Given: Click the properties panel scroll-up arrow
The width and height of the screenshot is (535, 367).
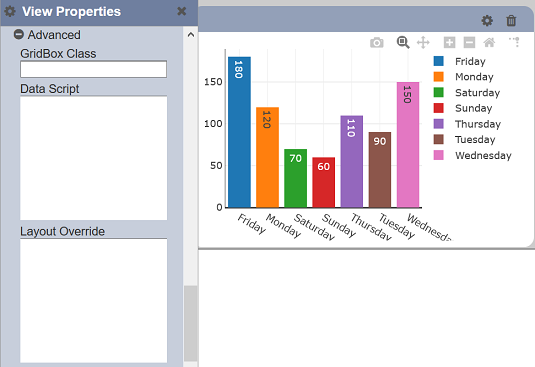Looking at the screenshot, I should 191,34.
